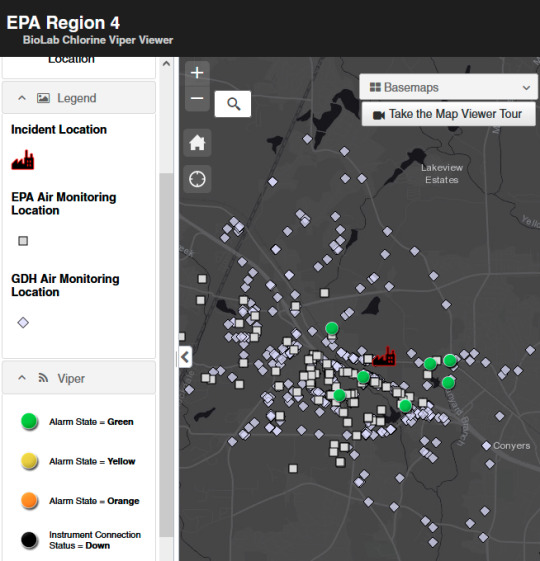Click 'GDH Air Monitoring Location' heading

65,285
